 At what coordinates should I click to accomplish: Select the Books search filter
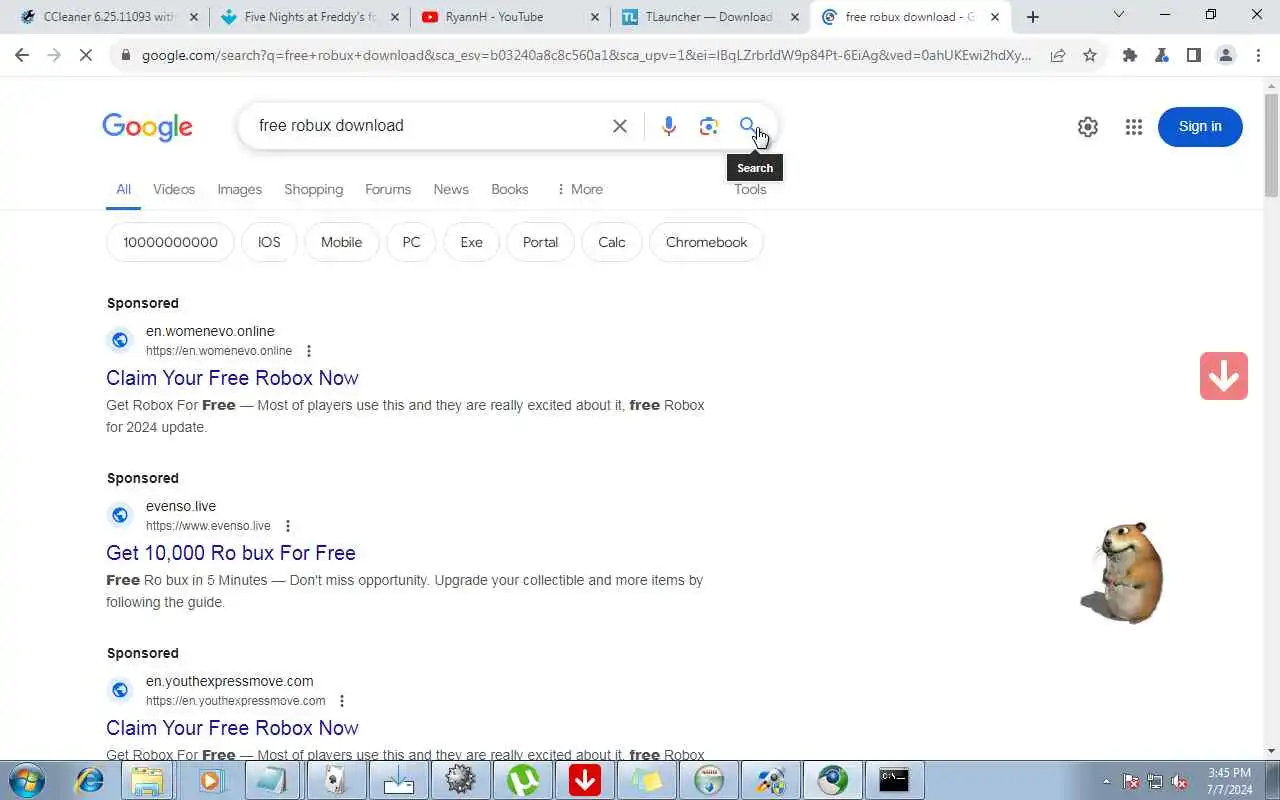point(510,189)
